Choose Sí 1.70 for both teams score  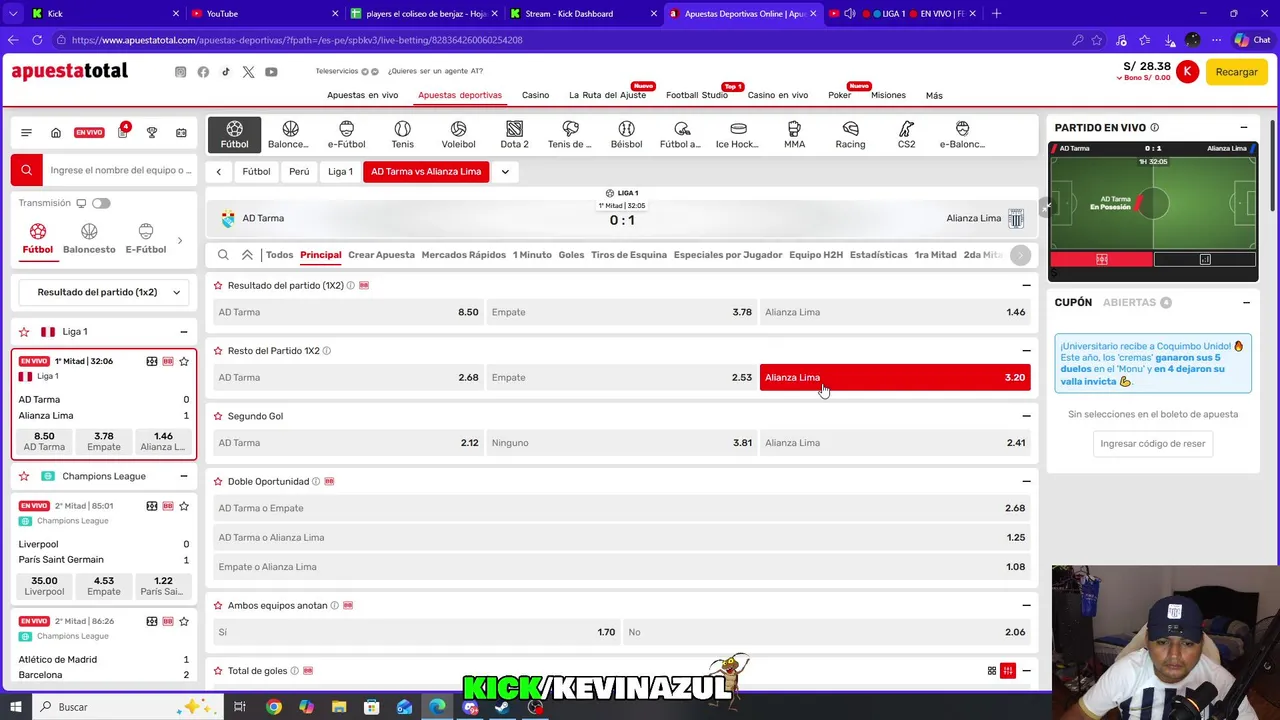pyautogui.click(x=417, y=632)
